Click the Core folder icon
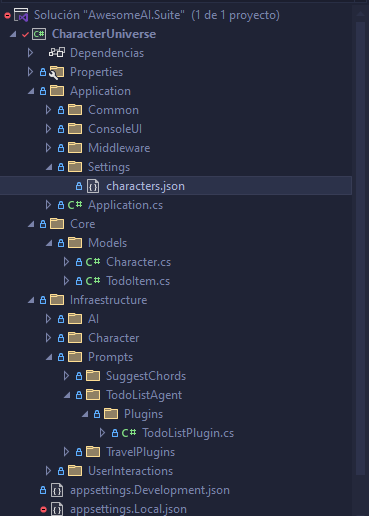 57,224
